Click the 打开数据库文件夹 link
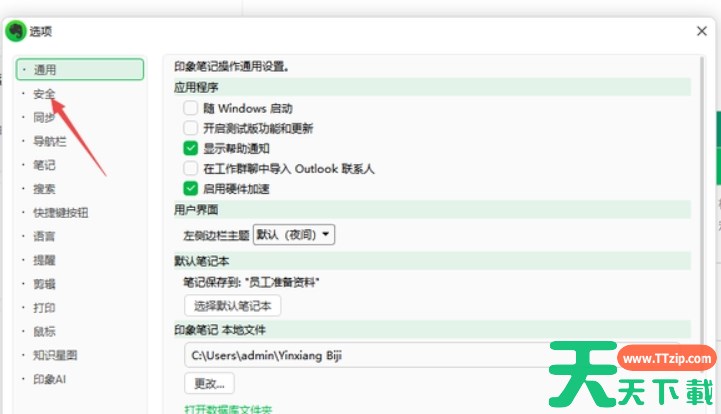 click(229, 409)
